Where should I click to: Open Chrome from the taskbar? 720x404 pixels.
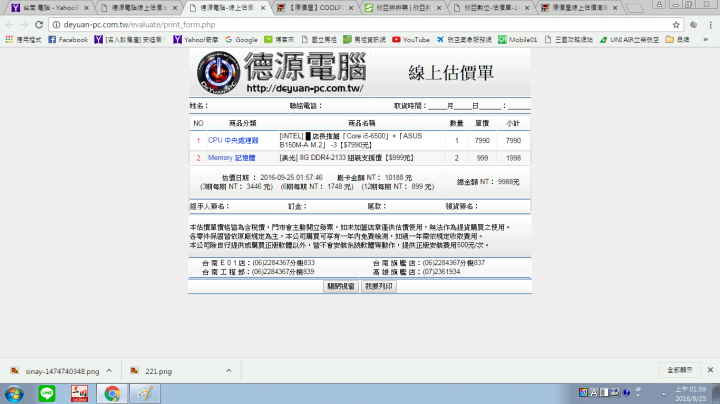(x=112, y=394)
